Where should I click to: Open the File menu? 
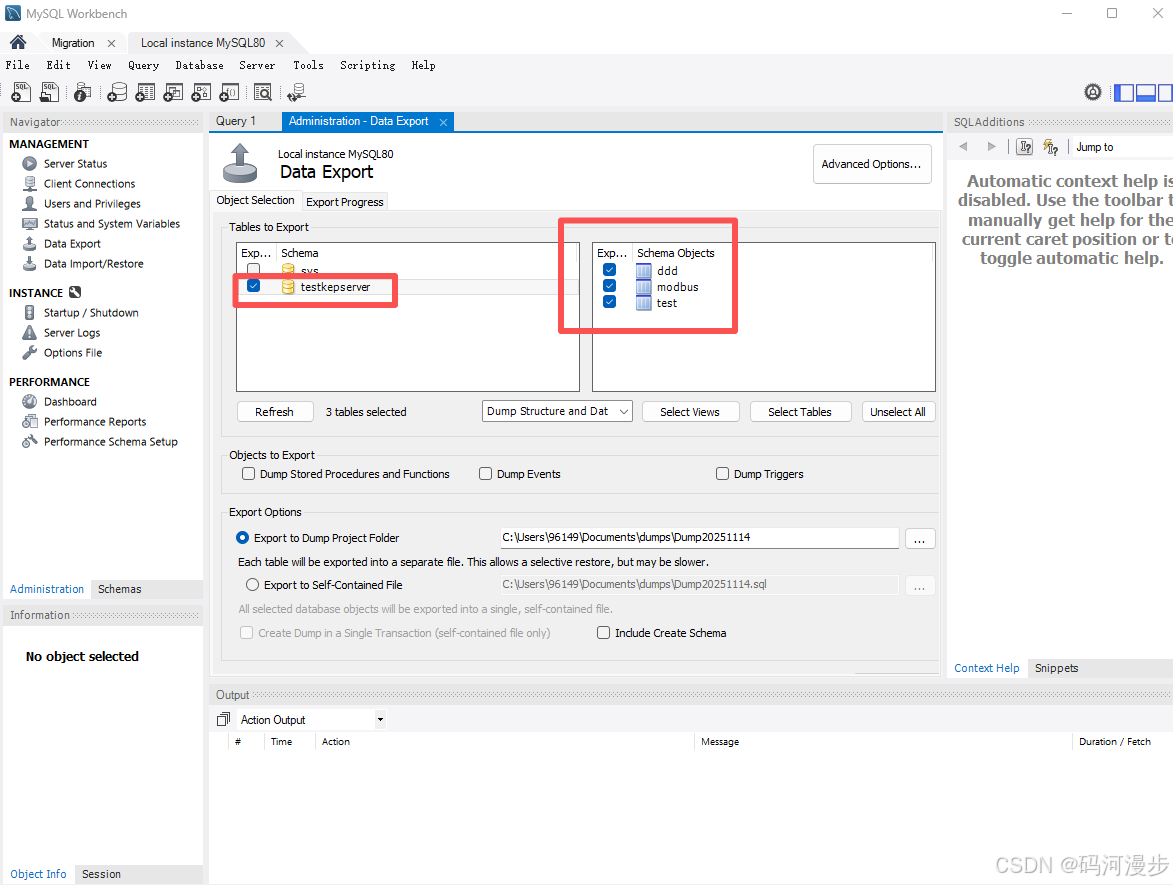[x=18, y=65]
